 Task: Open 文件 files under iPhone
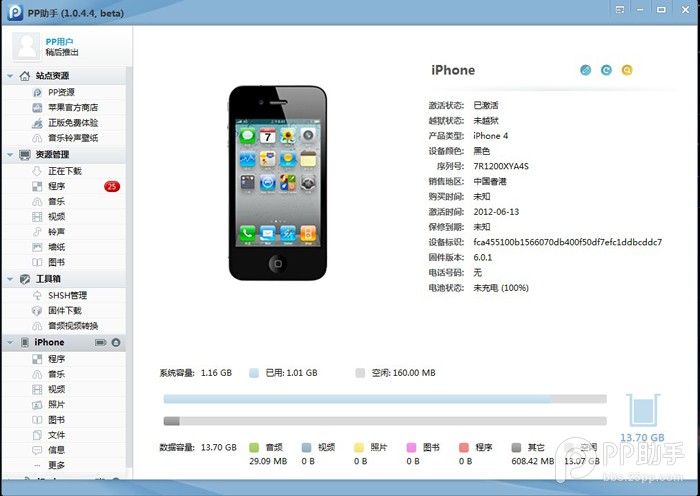63,435
